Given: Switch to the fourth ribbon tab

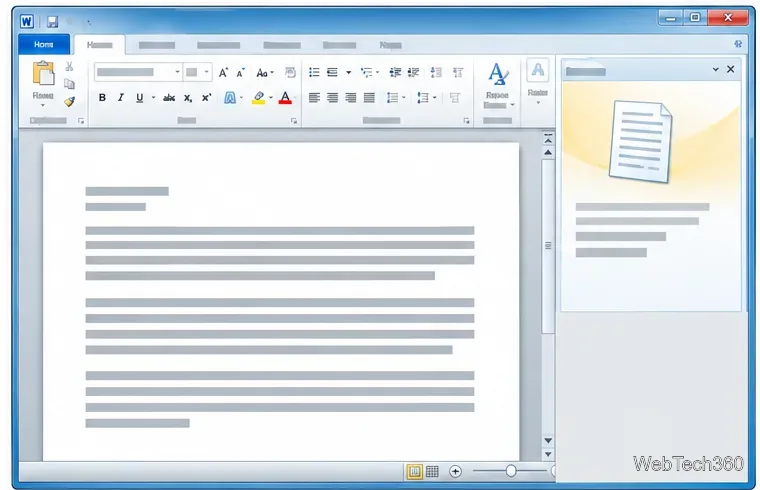Looking at the screenshot, I should pos(218,45).
